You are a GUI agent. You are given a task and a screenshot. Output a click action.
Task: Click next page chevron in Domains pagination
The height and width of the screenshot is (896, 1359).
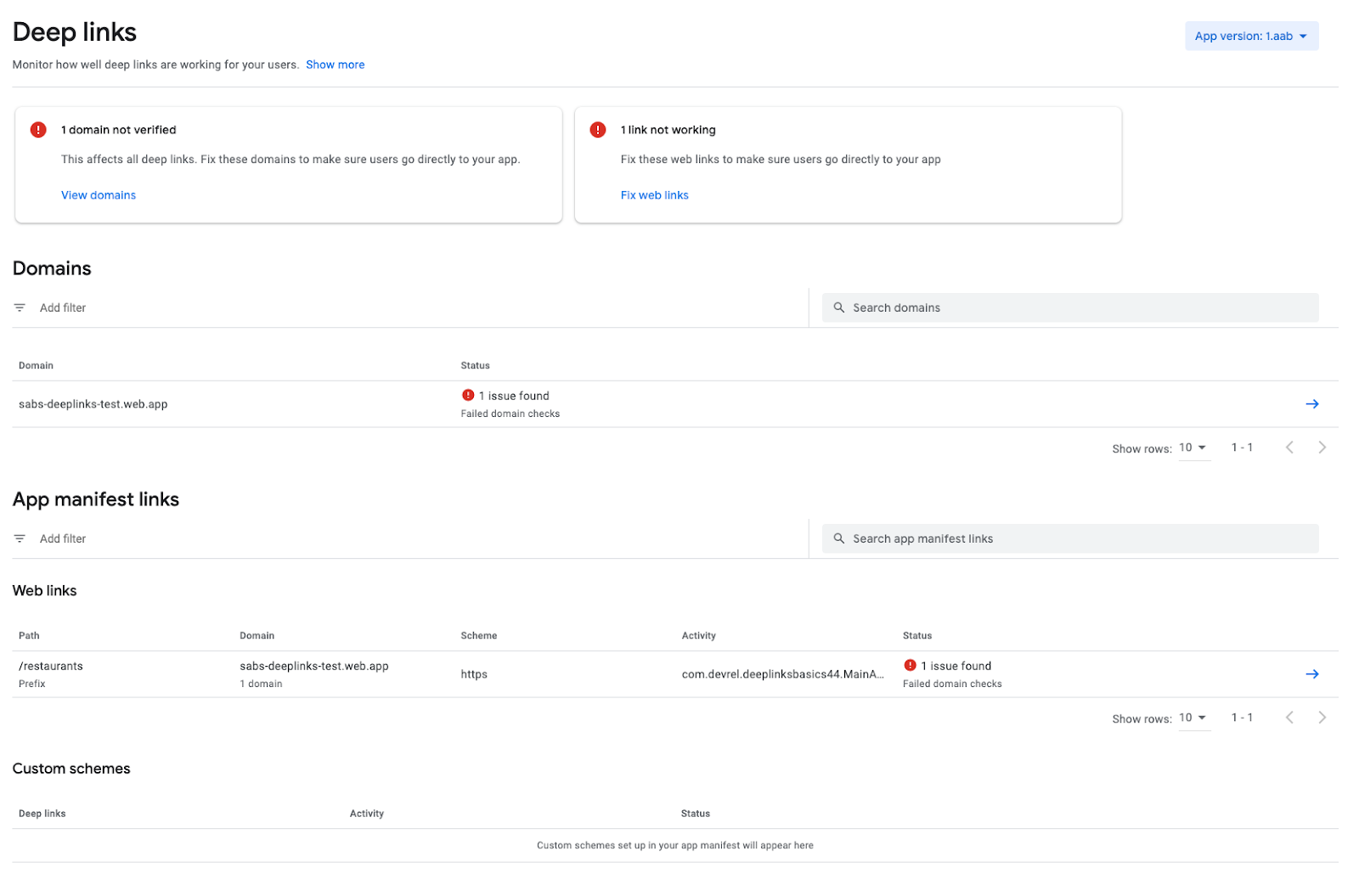[x=1322, y=447]
